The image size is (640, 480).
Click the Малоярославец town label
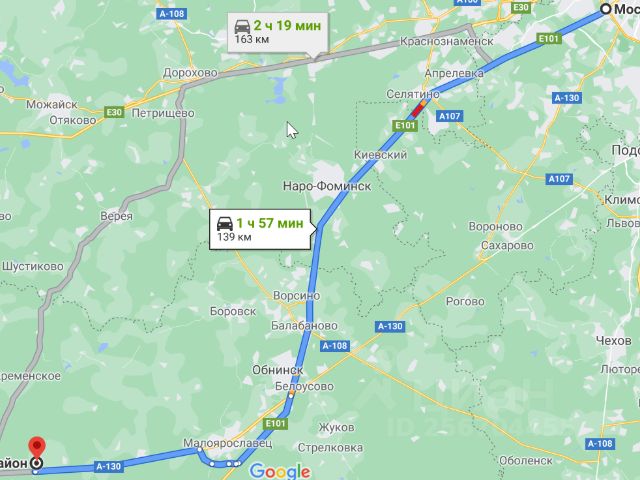click(x=227, y=443)
